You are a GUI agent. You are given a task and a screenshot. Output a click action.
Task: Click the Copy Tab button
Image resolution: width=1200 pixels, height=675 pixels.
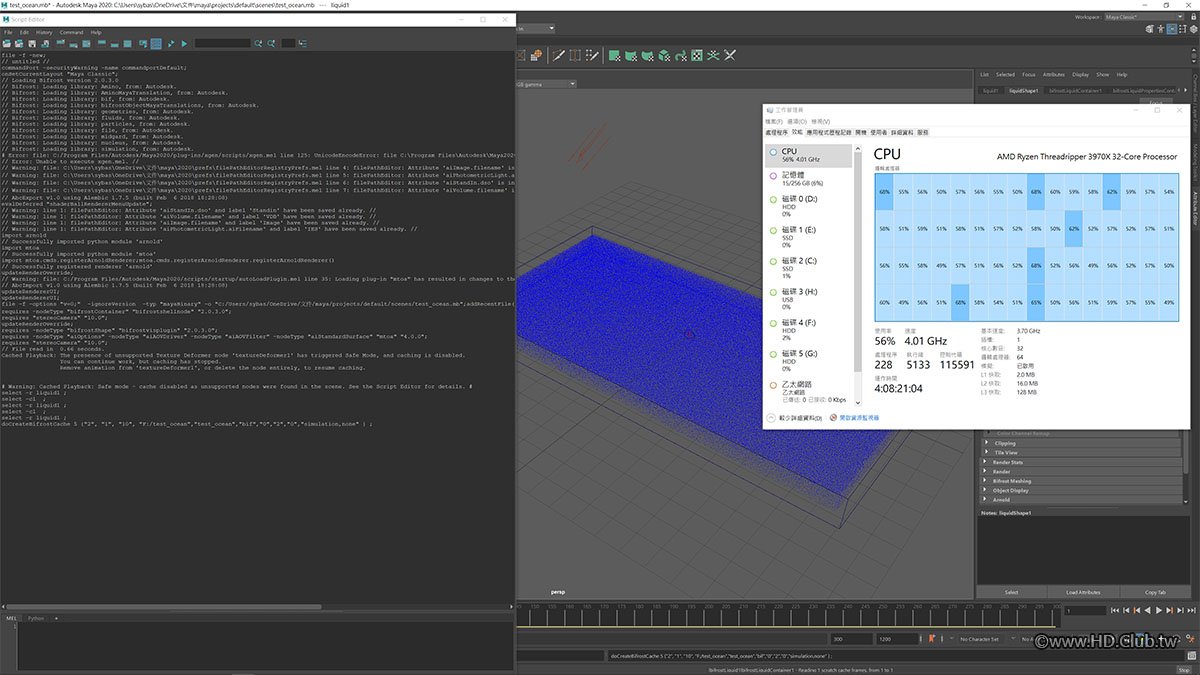pos(1155,592)
